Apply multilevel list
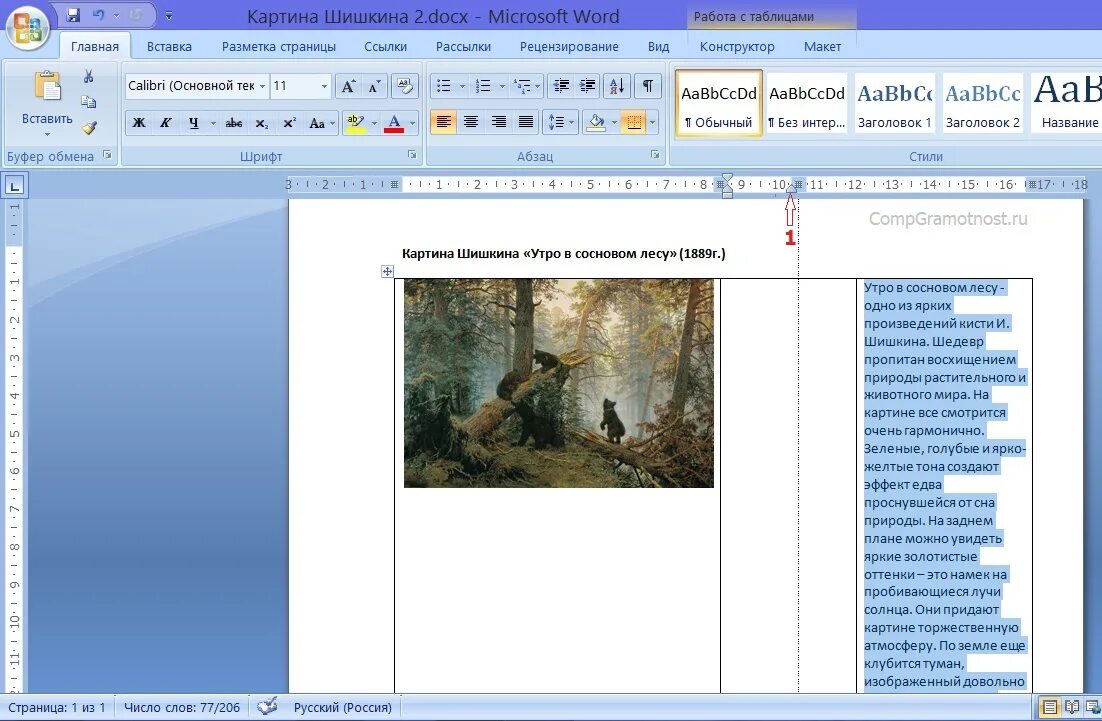 tap(522, 86)
